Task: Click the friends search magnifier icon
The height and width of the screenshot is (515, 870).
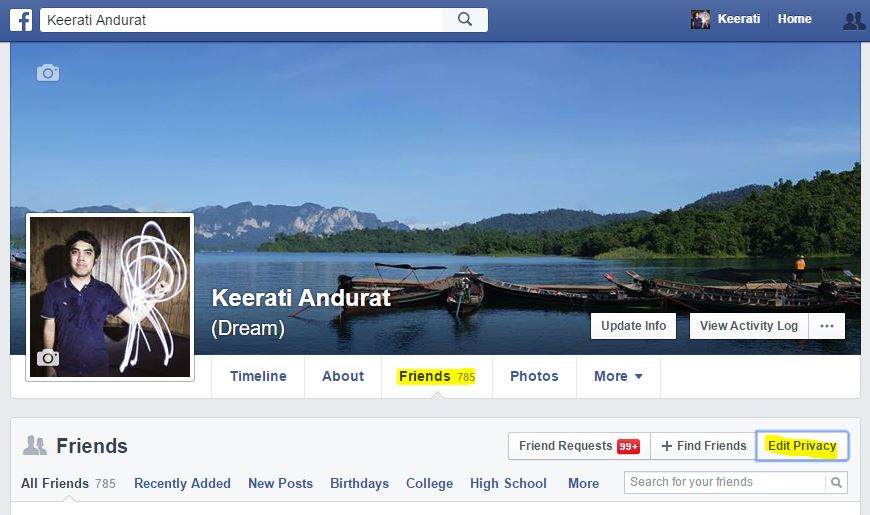Action: (x=836, y=483)
